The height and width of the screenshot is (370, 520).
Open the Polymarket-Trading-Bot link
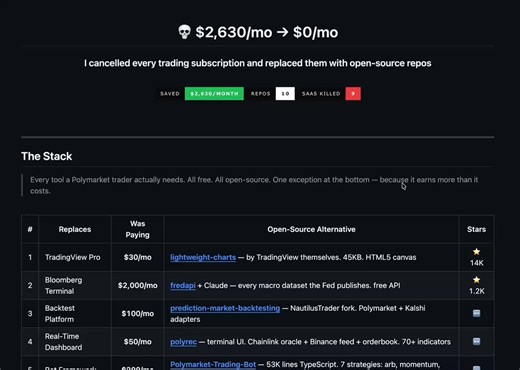coord(213,365)
